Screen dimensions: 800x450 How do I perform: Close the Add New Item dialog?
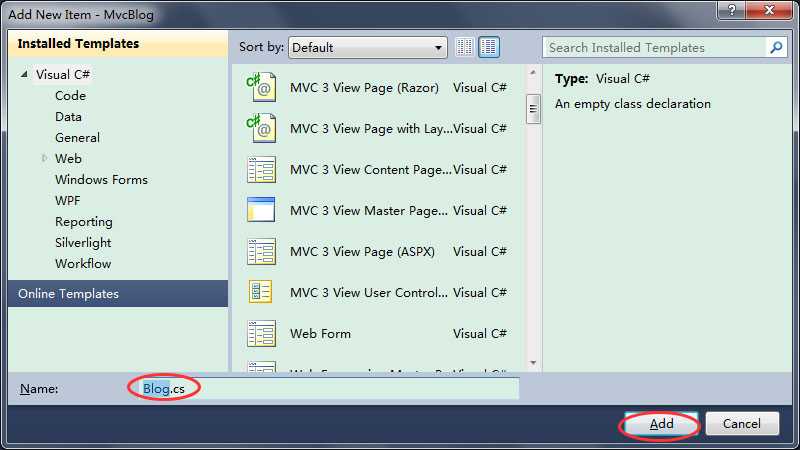[769, 10]
